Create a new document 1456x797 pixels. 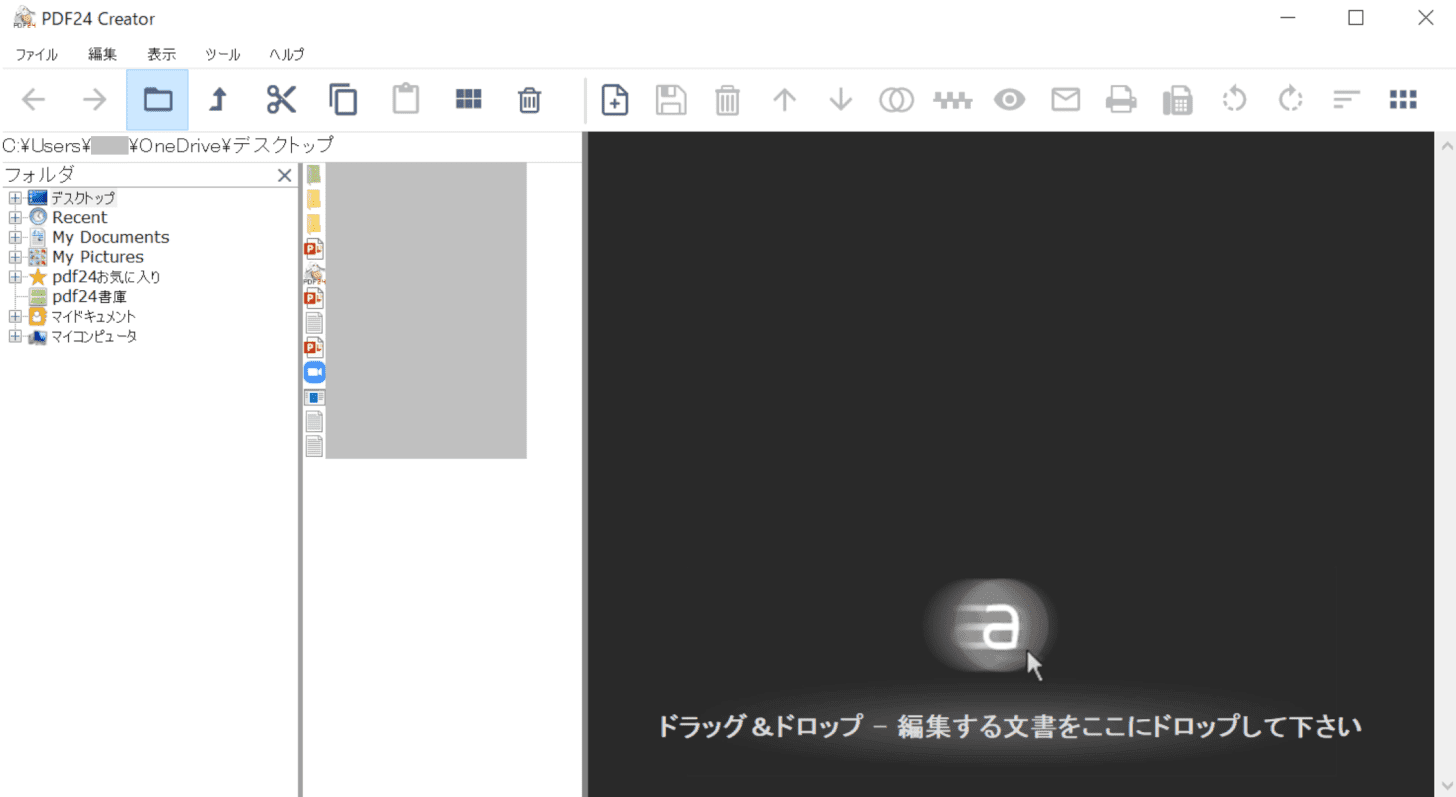615,99
